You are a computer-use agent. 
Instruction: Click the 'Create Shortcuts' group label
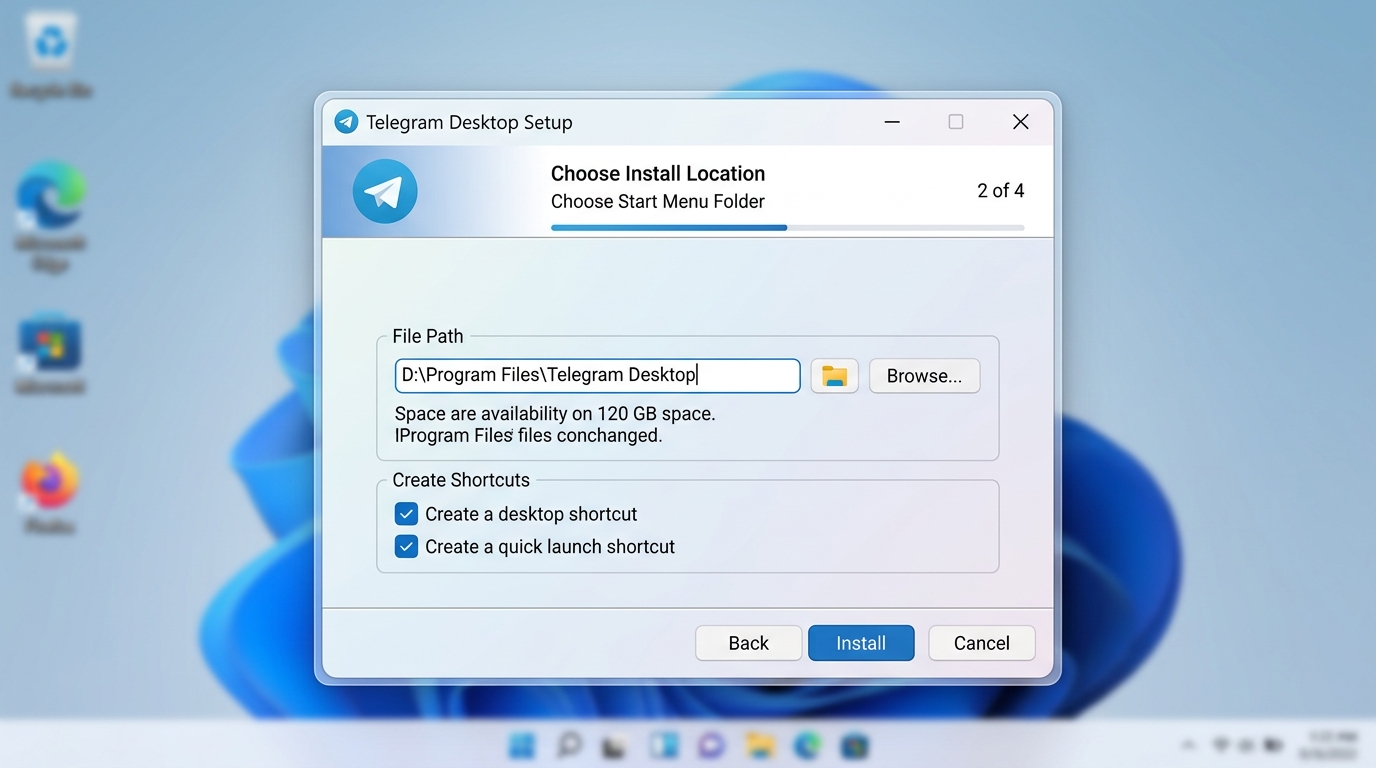point(461,480)
